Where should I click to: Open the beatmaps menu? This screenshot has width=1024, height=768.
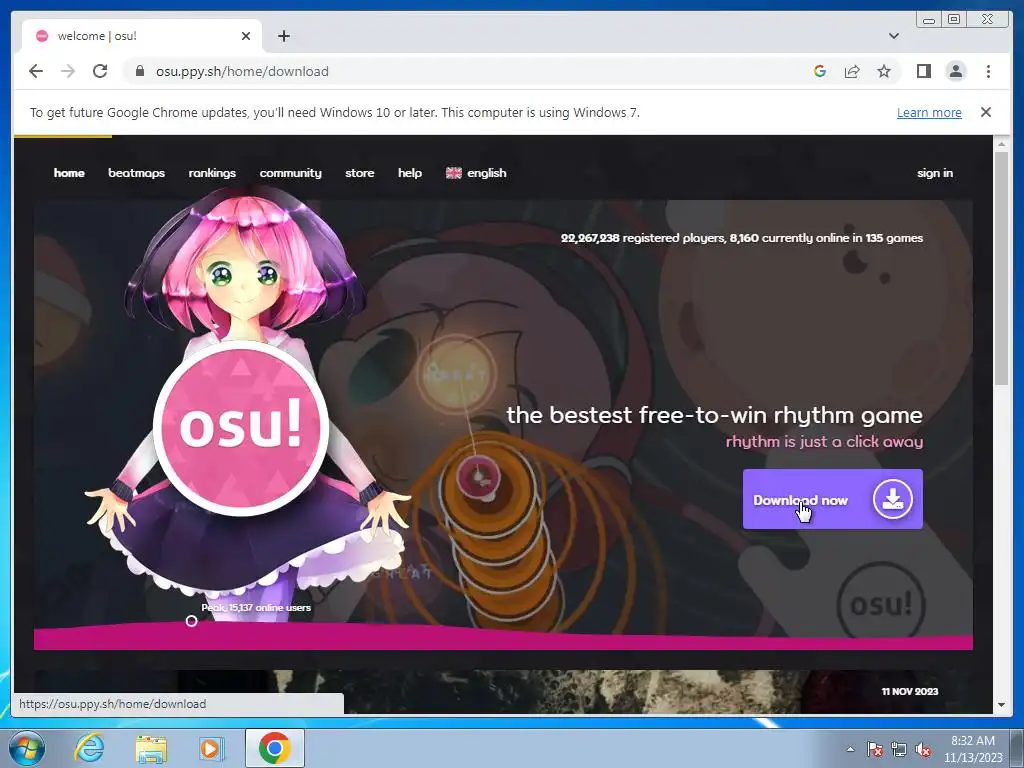tap(136, 173)
